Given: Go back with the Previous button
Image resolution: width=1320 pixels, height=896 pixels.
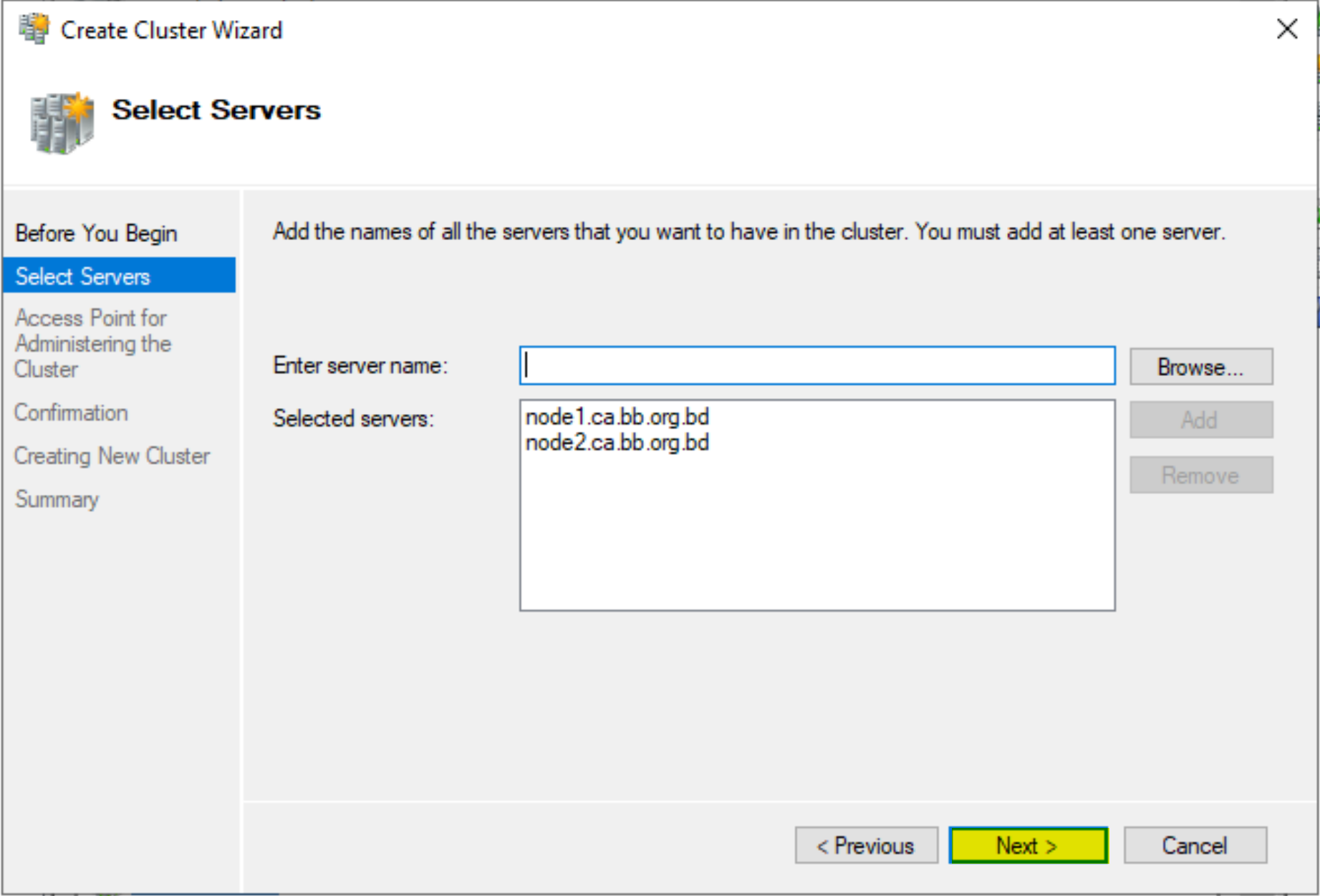Looking at the screenshot, I should coord(866,846).
